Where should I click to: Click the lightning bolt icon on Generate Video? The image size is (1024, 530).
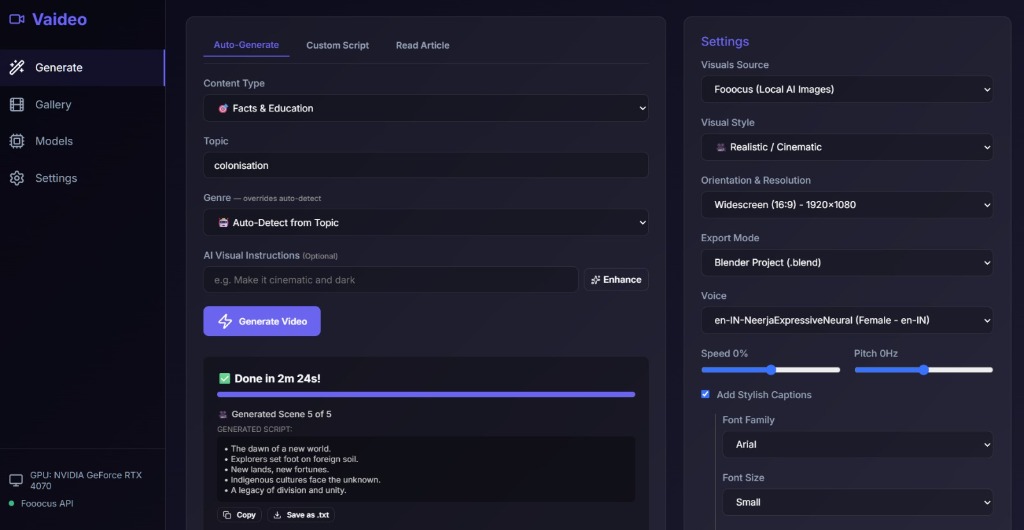(225, 321)
